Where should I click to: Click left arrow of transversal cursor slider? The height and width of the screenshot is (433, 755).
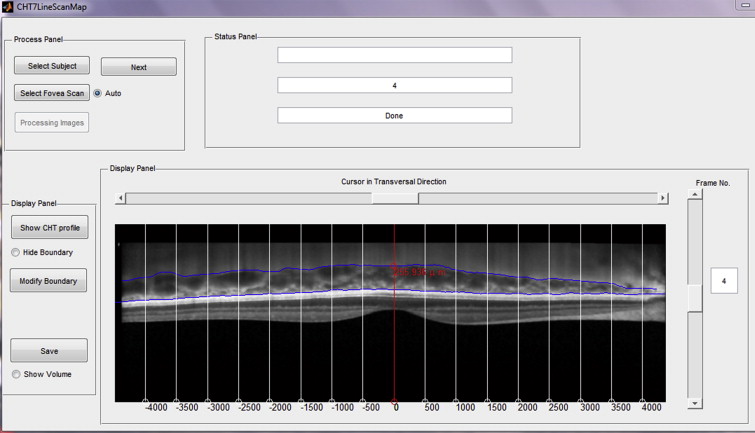point(121,198)
